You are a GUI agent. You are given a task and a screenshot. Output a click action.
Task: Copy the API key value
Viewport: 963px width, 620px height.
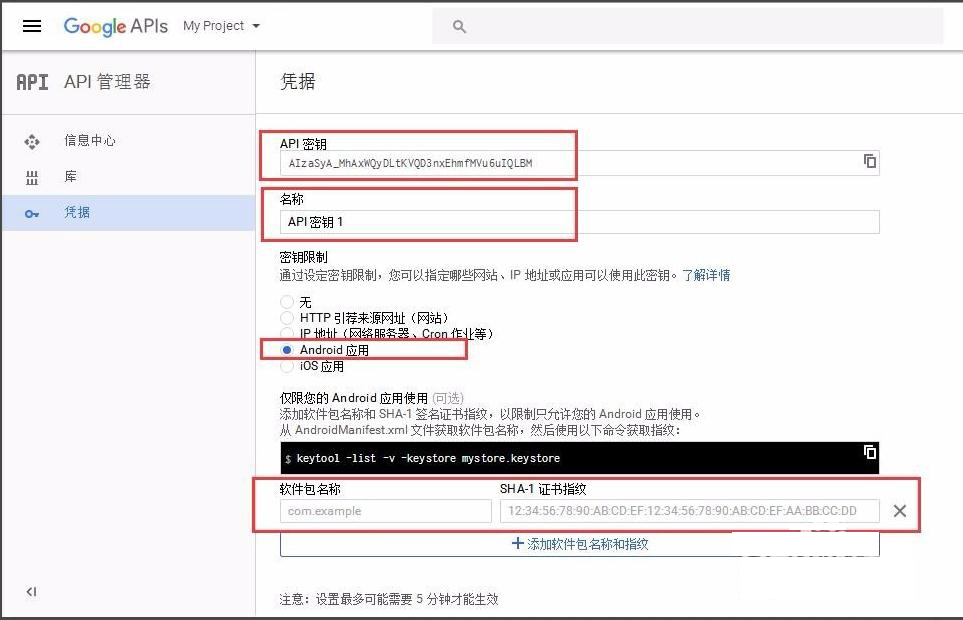[x=870, y=161]
